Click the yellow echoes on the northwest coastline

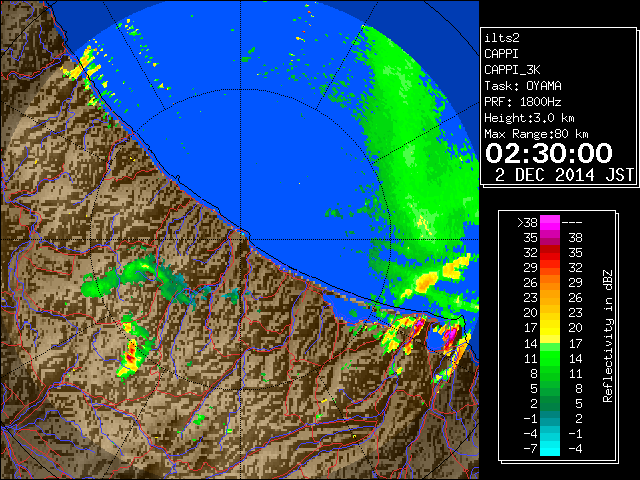[84, 65]
